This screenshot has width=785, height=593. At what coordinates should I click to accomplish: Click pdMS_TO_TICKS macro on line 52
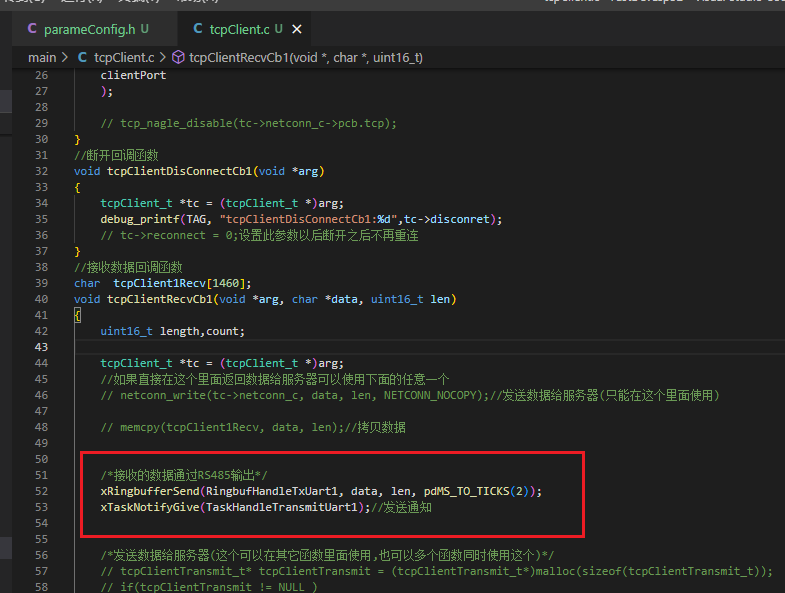click(467, 491)
